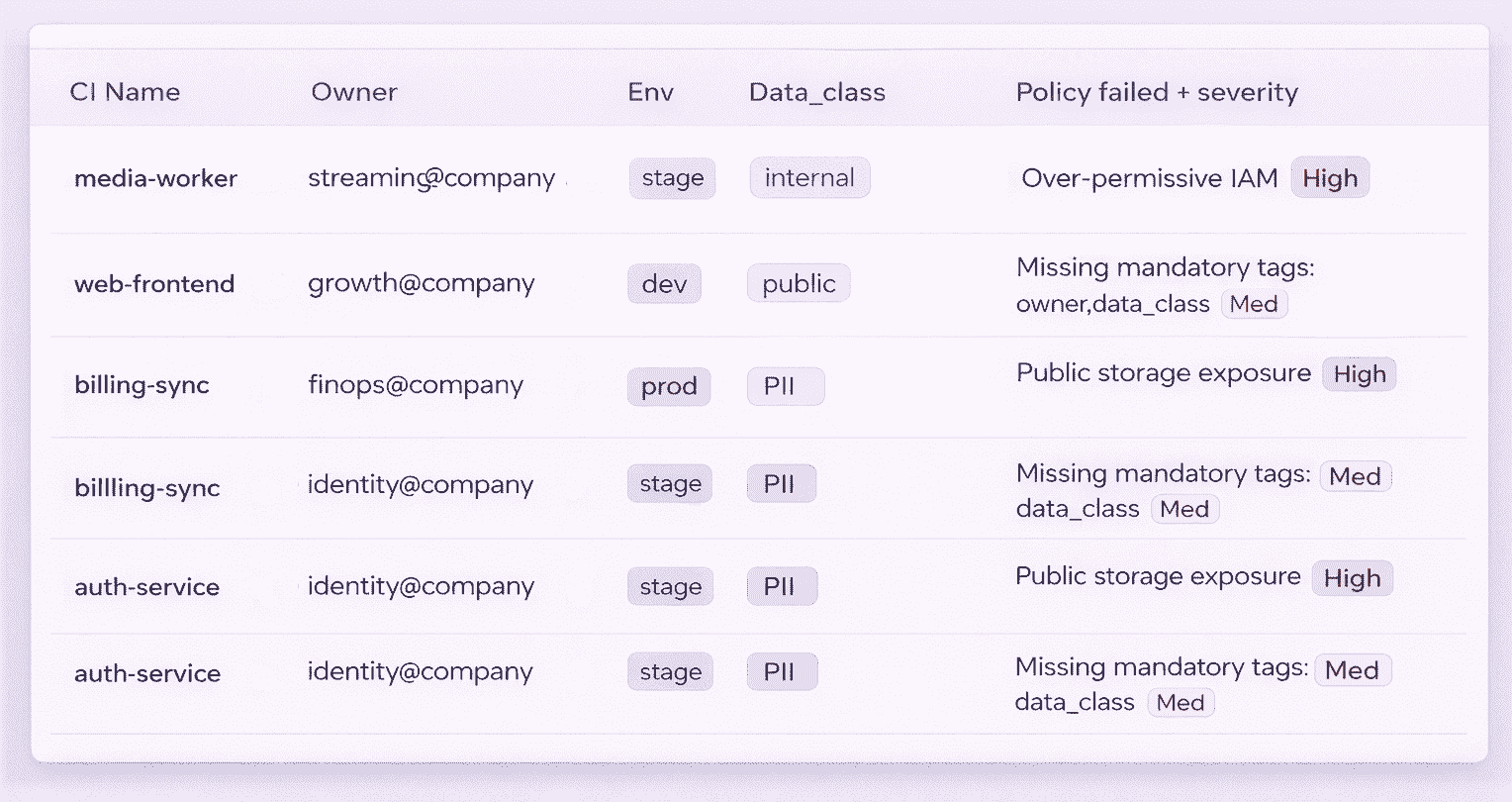Click the CI Name column header to sort

click(126, 91)
